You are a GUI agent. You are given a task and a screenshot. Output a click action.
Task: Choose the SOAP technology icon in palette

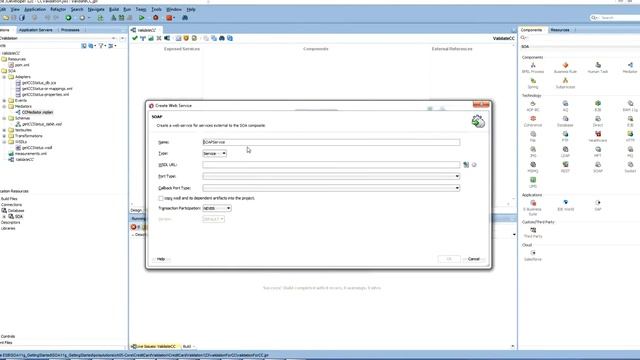598,164
